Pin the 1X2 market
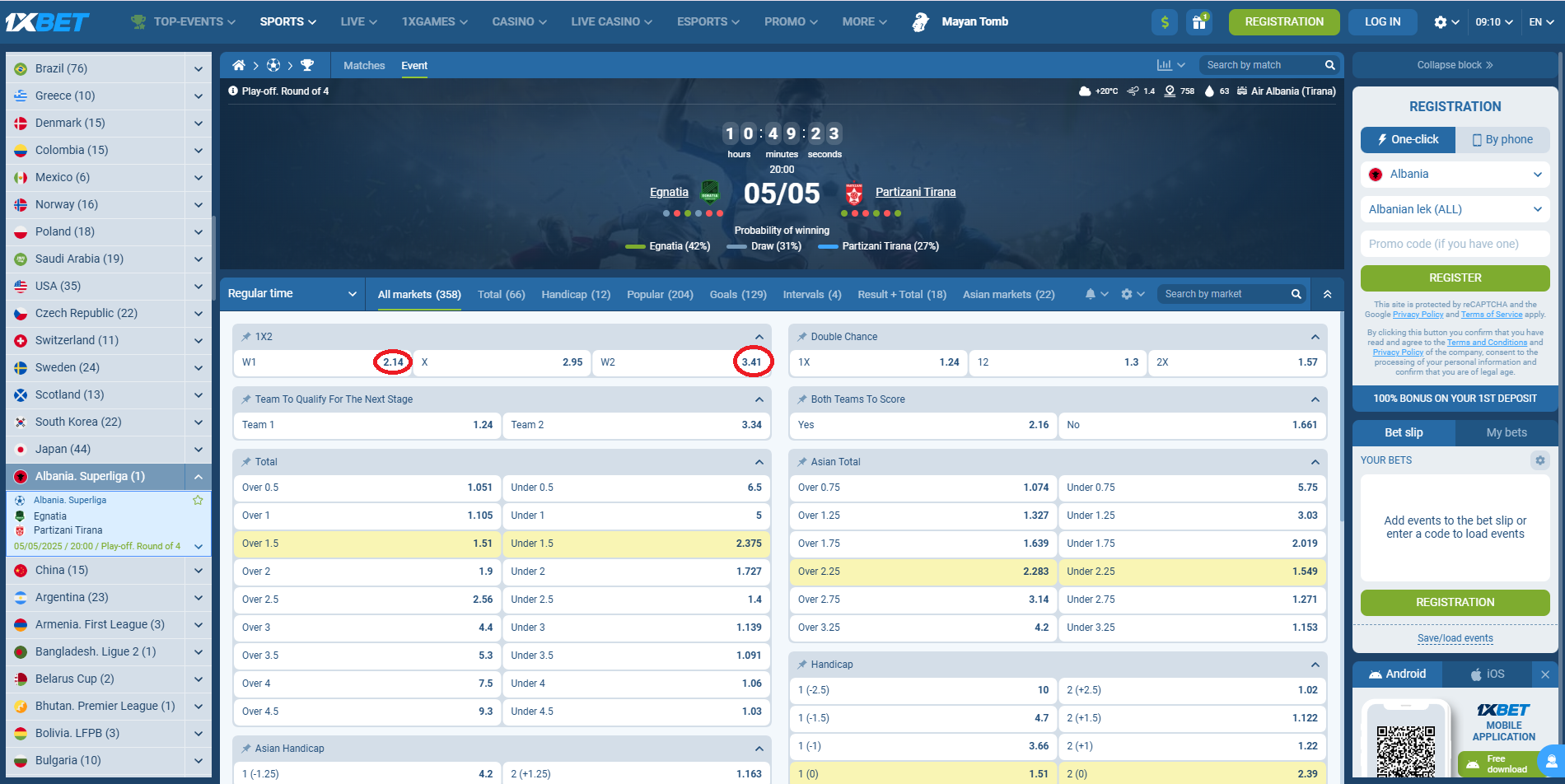 click(246, 337)
